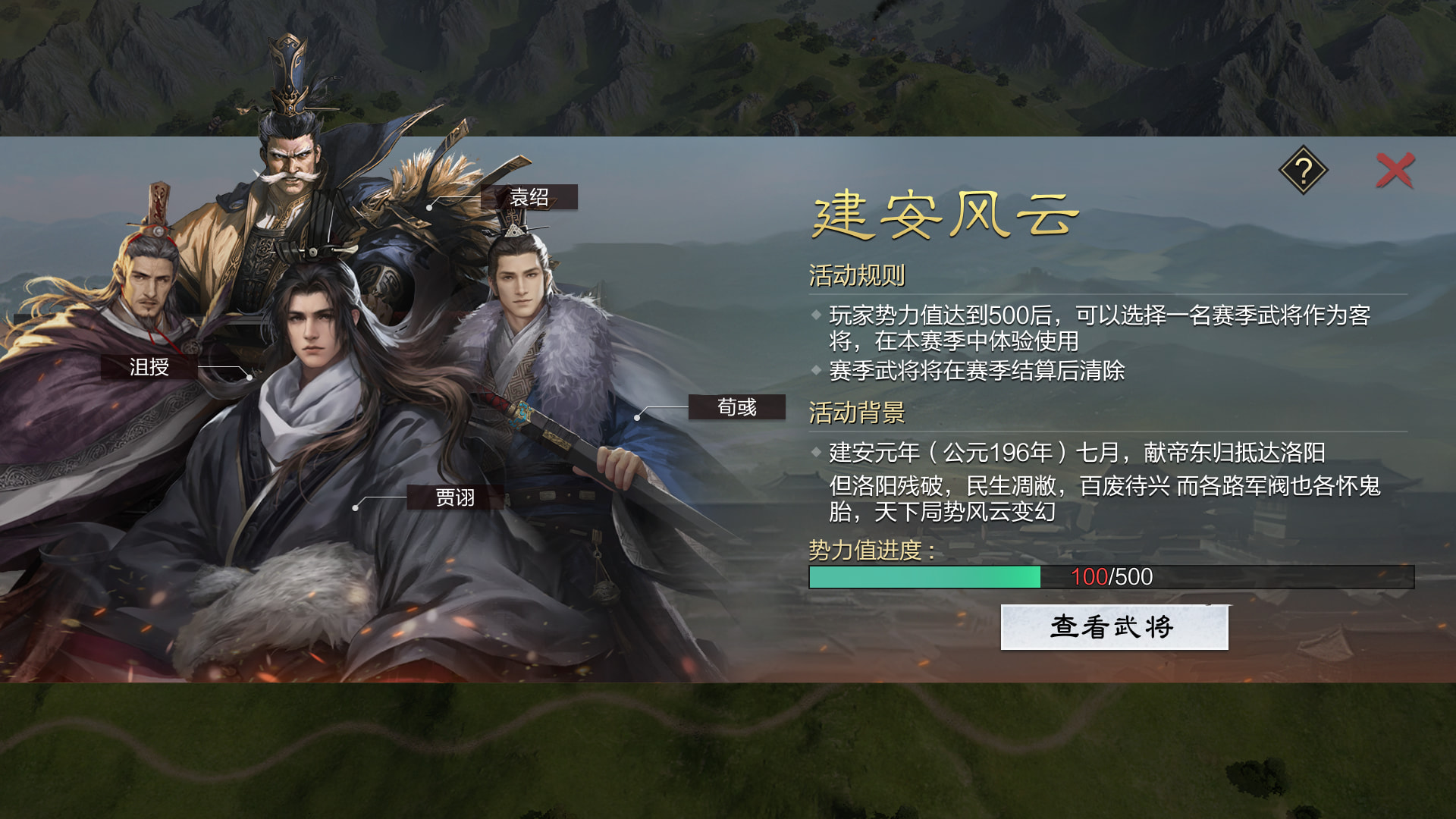Click the rule text 赛季武将将在赛季结算后清除

[977, 371]
